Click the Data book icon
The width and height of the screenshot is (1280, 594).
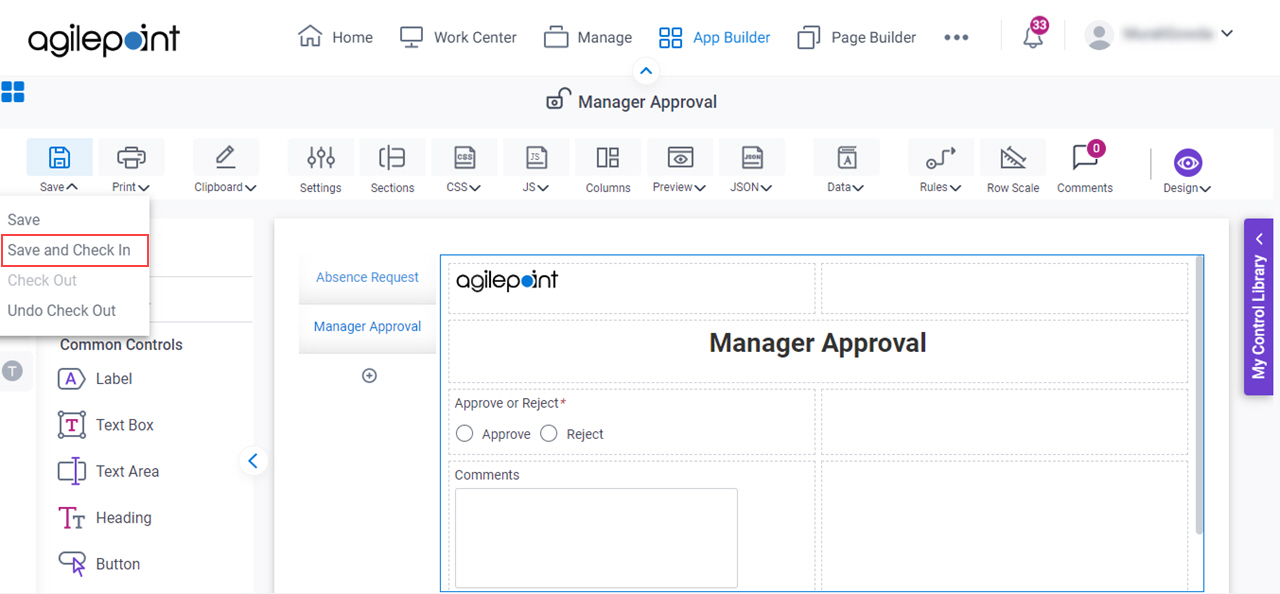coord(846,157)
